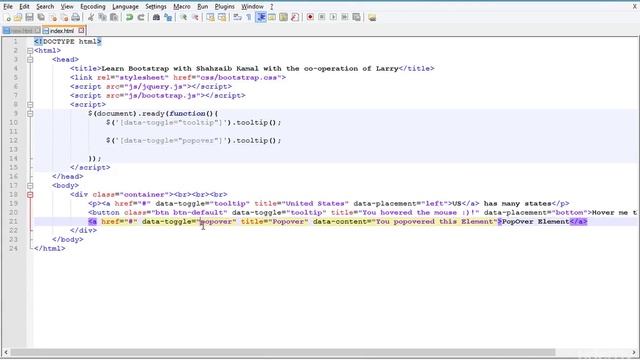
Task: Click icon left of the macro record button
Action: [295, 18]
